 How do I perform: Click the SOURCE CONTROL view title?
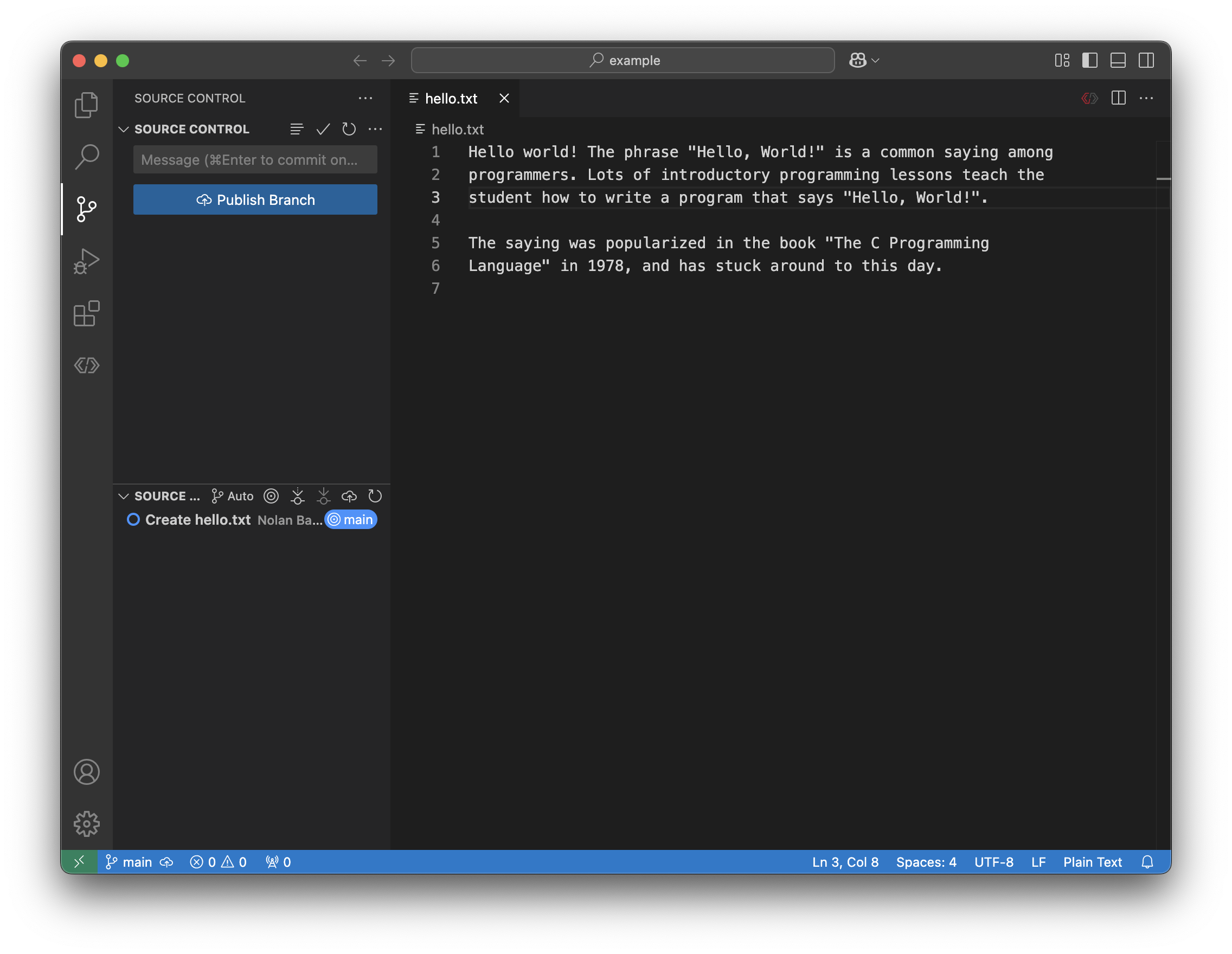190,98
